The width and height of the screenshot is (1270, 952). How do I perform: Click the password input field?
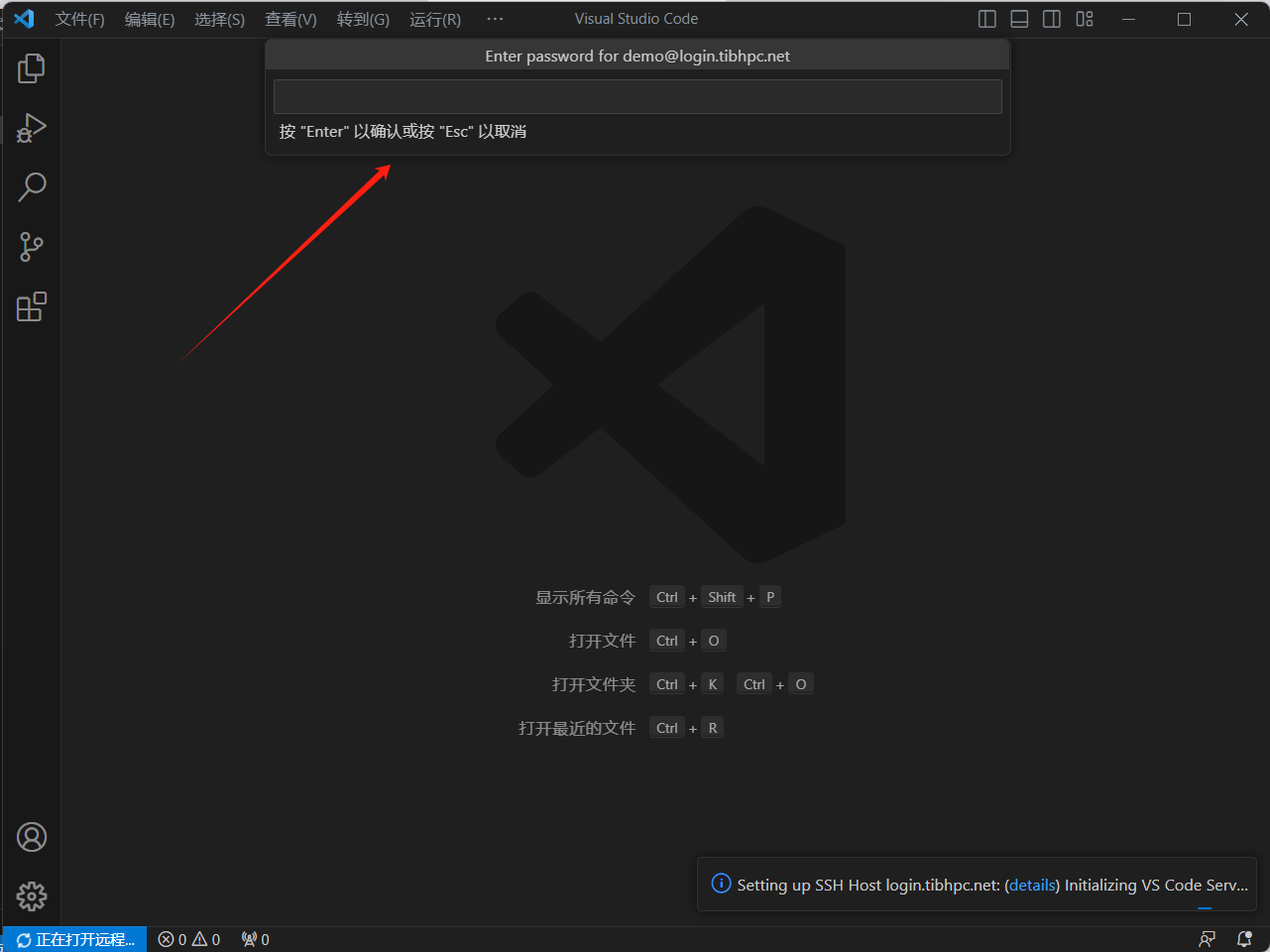pos(637,96)
